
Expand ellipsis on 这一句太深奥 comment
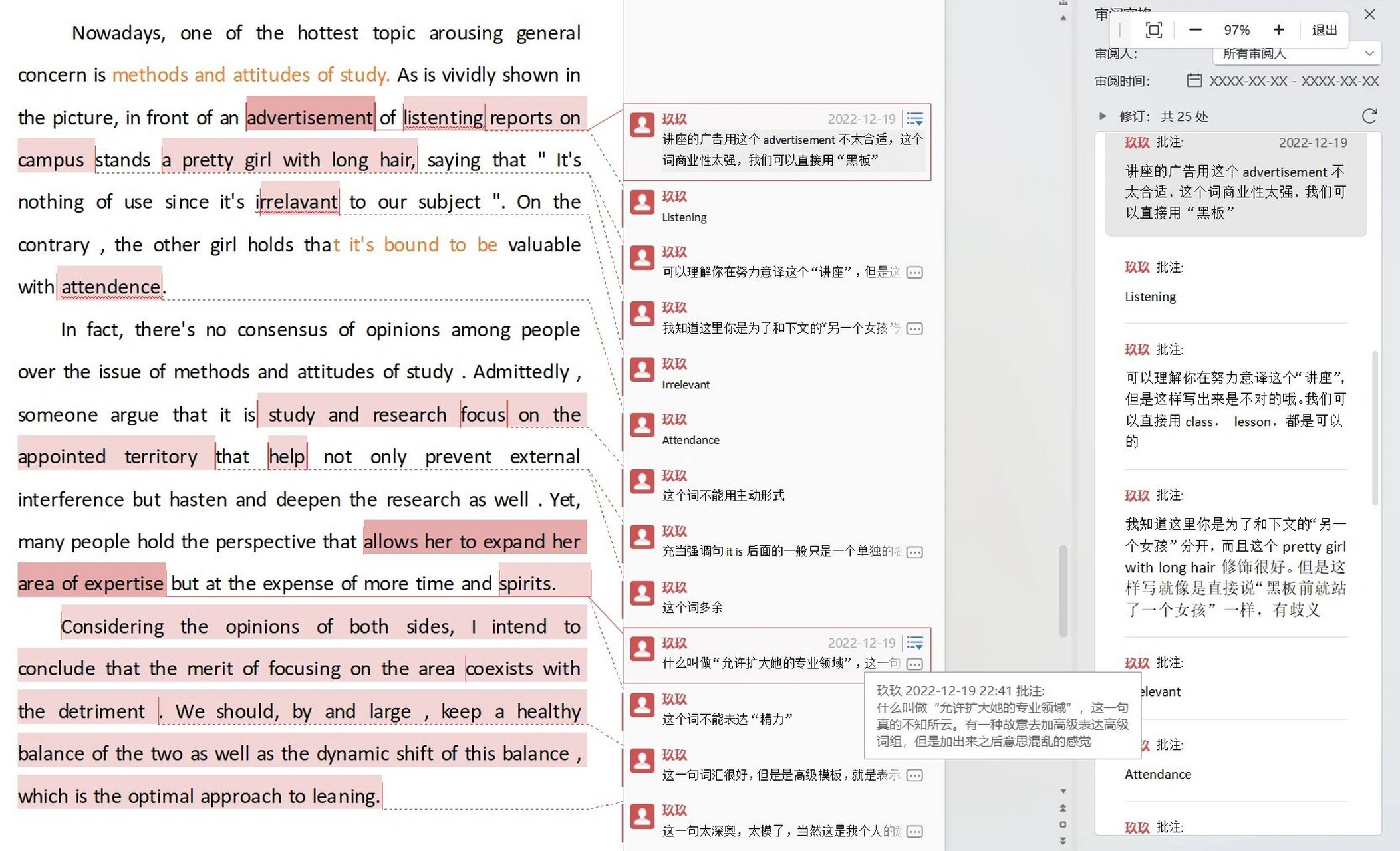click(915, 831)
